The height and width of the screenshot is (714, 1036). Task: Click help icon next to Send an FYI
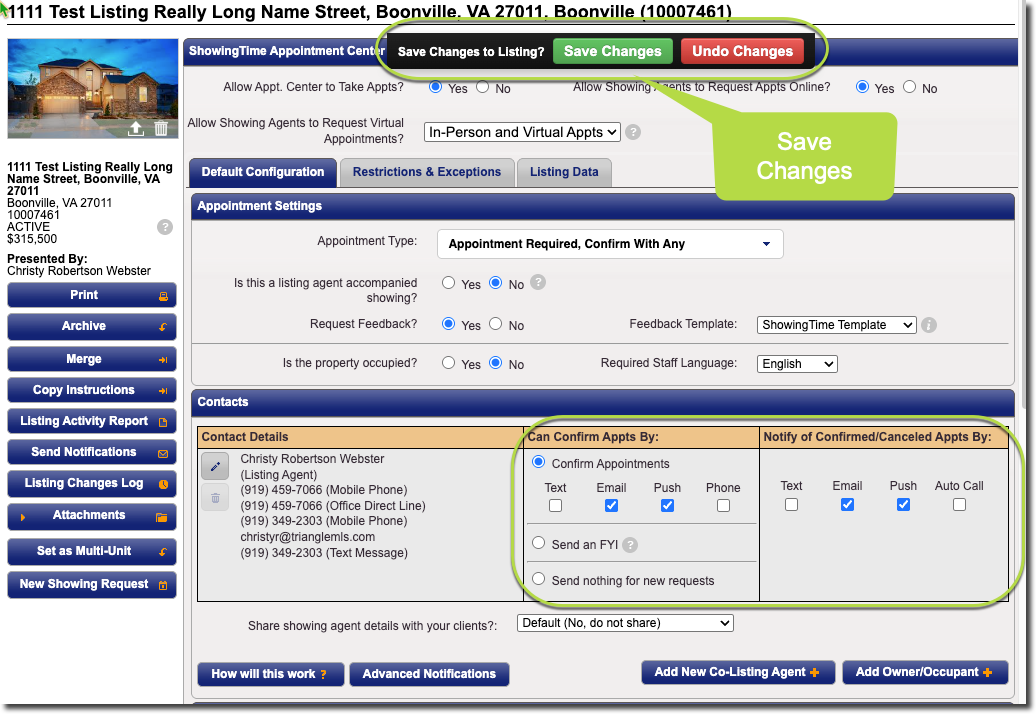[630, 545]
